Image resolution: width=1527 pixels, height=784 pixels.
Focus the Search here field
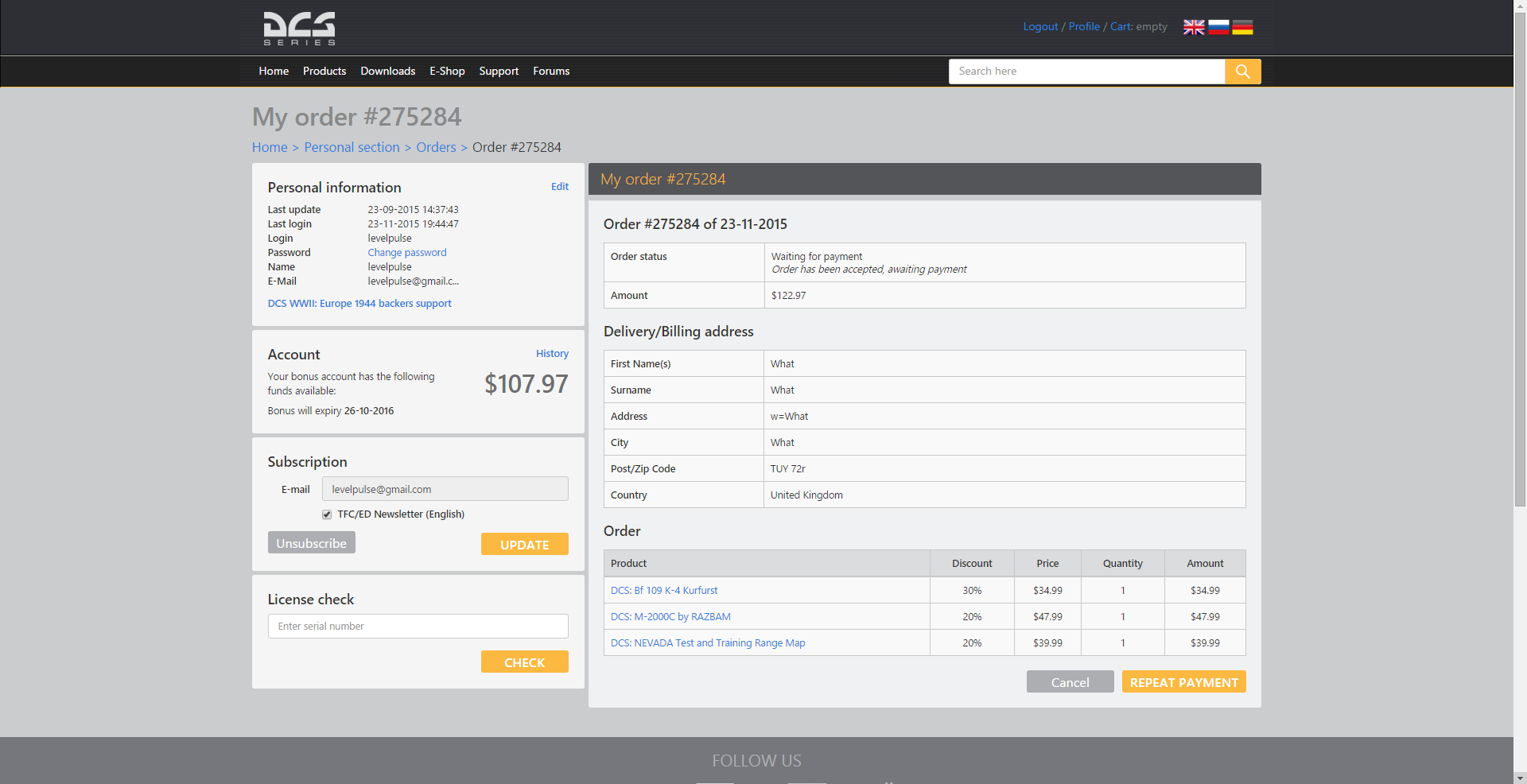tap(1086, 72)
